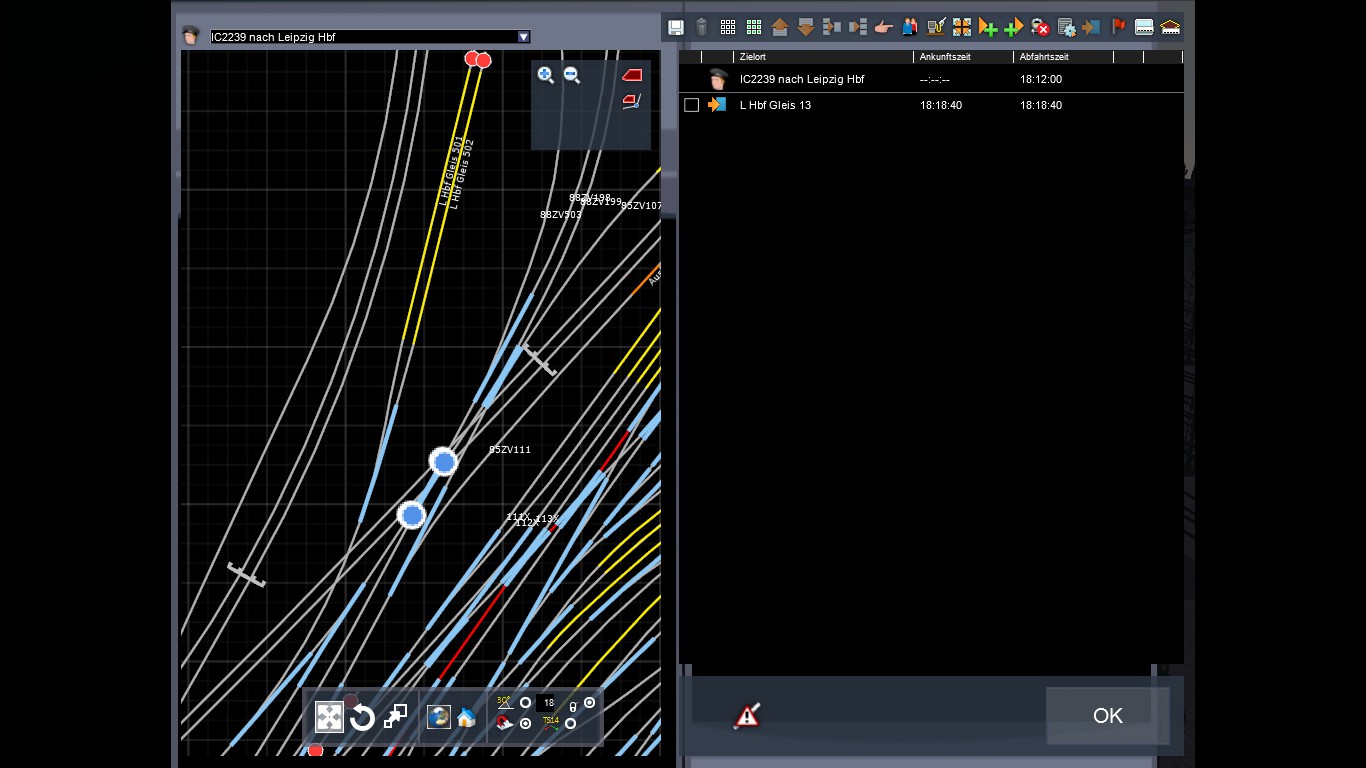This screenshot has width=1366, height=768.
Task: Zoom in on the track map
Action: [x=546, y=75]
